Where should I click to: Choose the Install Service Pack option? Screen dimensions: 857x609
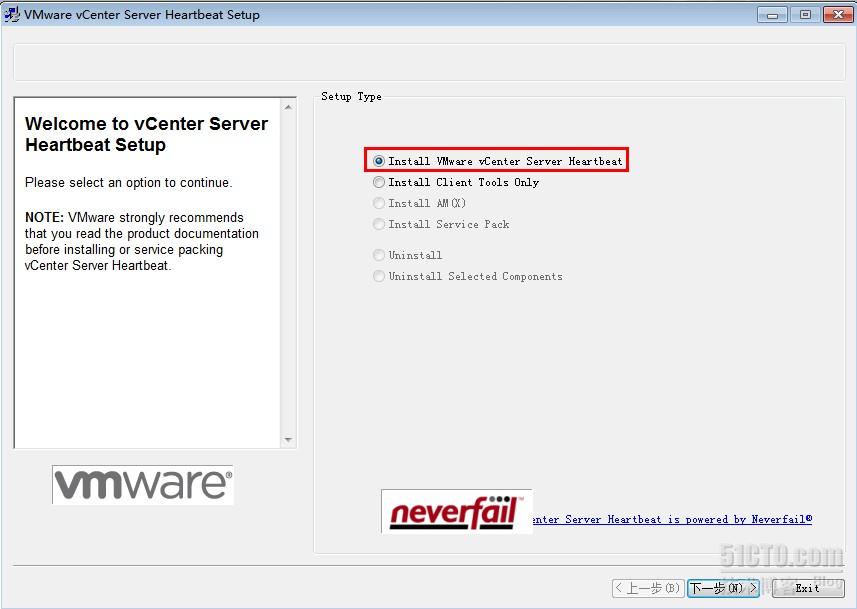(441, 224)
